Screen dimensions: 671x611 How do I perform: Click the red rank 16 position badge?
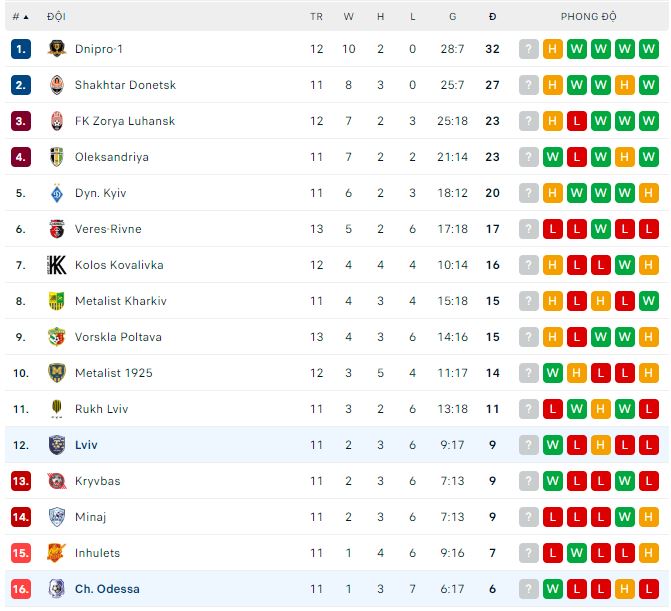point(21,589)
